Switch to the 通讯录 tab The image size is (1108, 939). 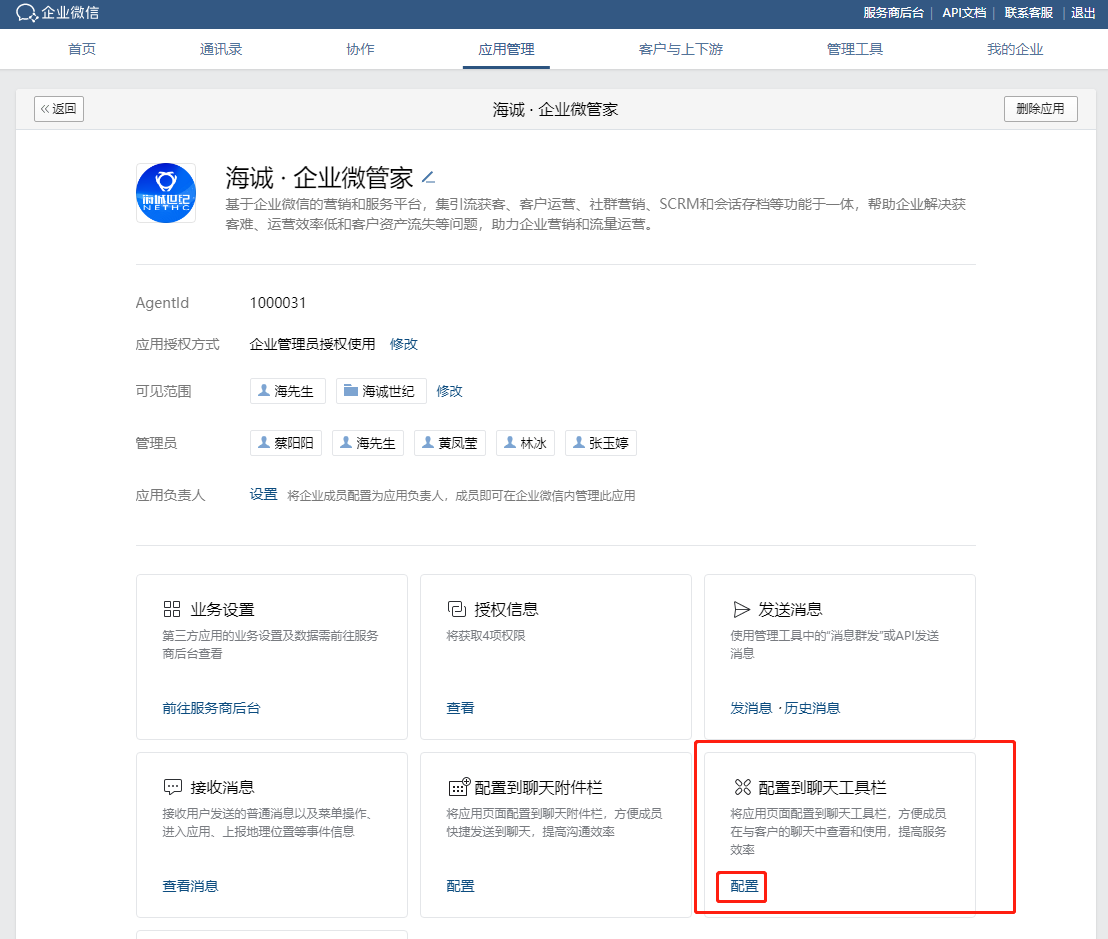click(220, 49)
